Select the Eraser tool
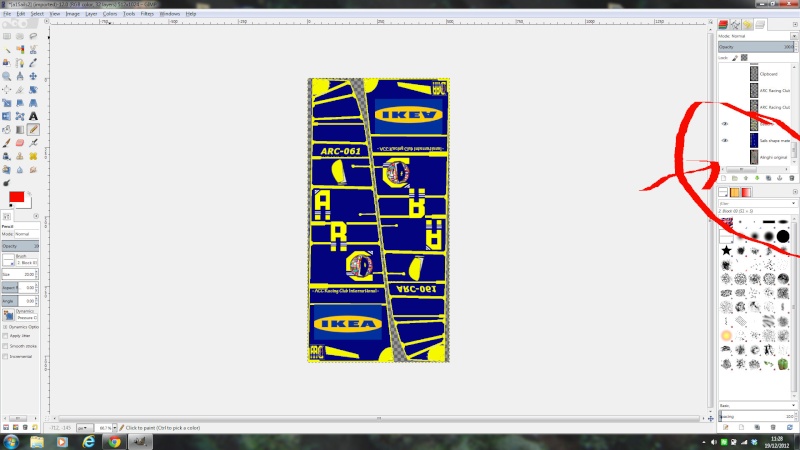Screen dimensions: 800x450 coord(20,143)
